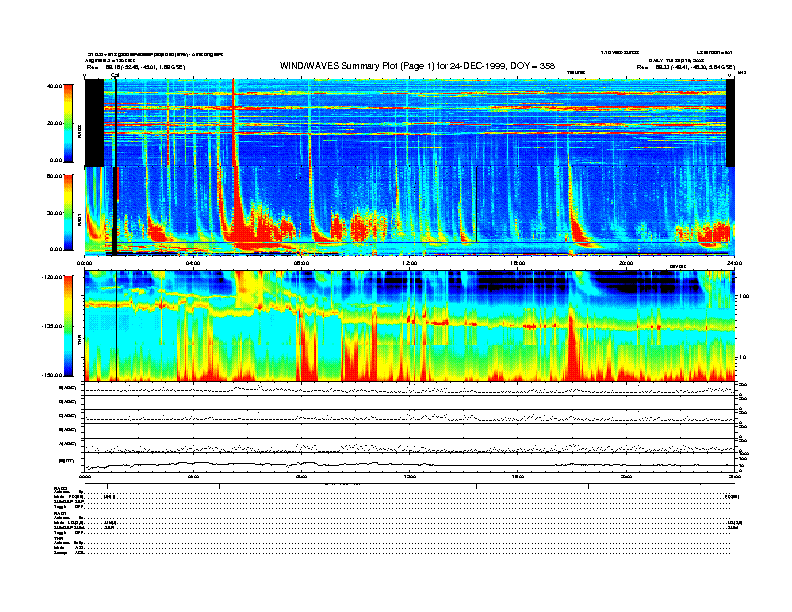Click inside the RAD1 spectrogram panel
792x612 pixels.
409,212
